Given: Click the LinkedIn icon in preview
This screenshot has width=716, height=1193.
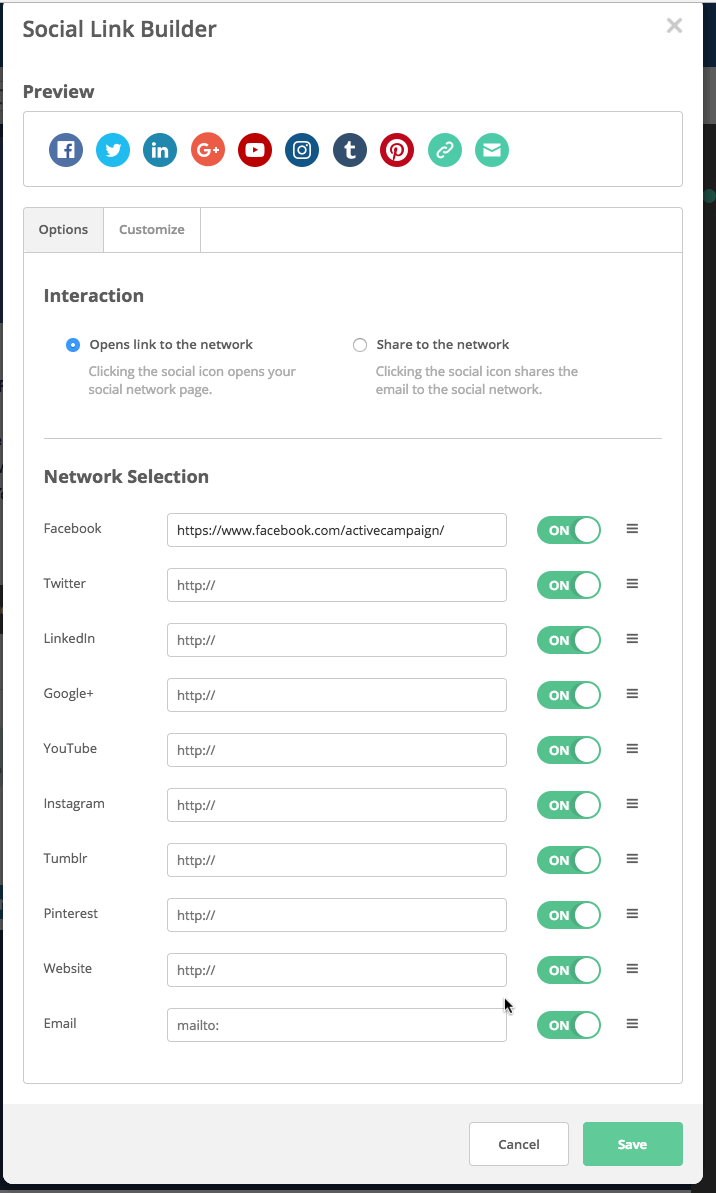Looking at the screenshot, I should 160,151.
